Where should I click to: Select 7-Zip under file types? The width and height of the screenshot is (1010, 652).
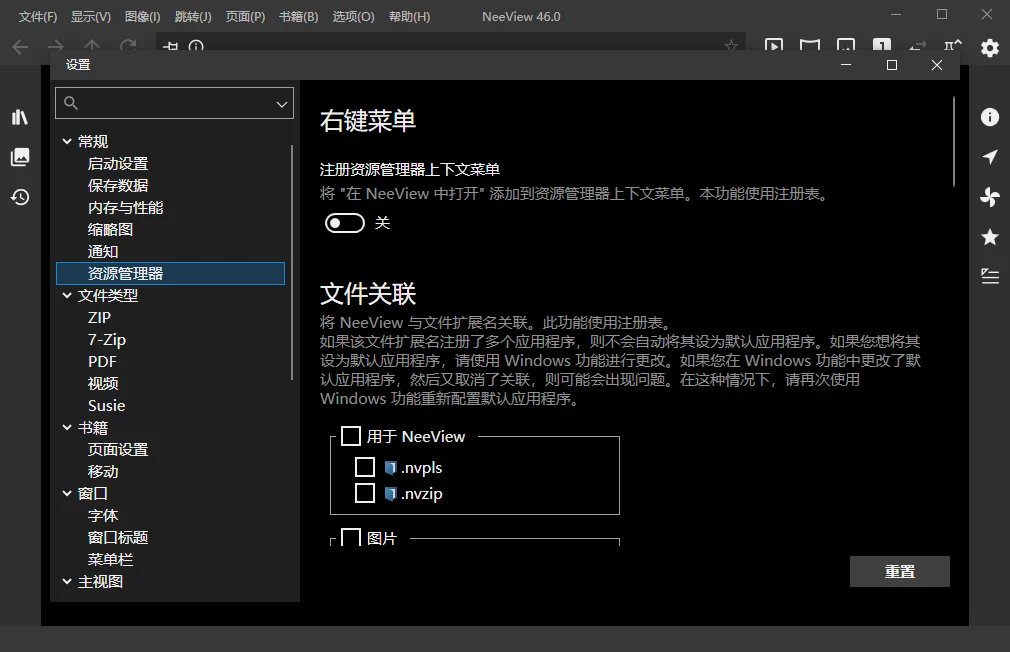tap(107, 340)
